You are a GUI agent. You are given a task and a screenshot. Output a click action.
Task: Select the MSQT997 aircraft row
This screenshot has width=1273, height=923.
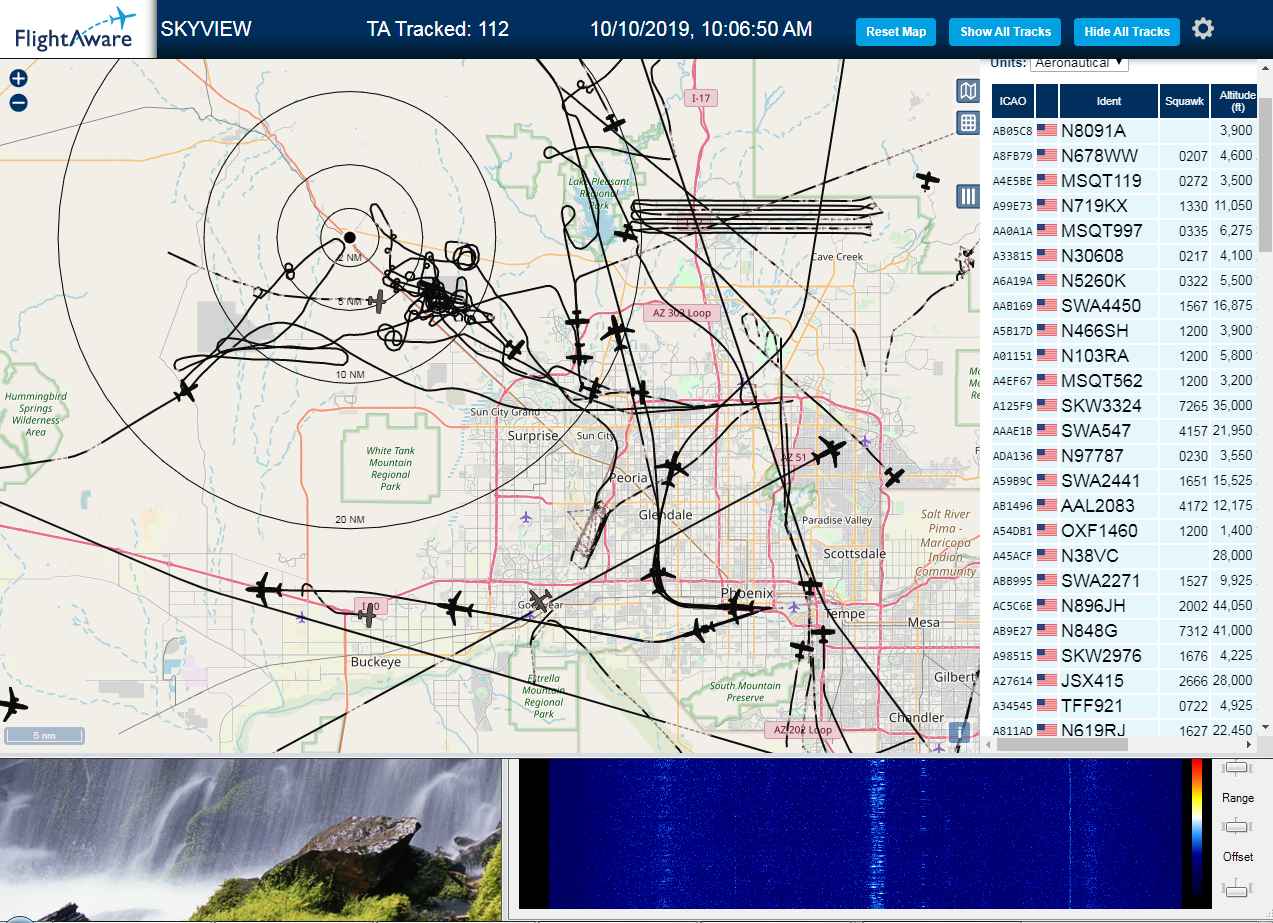[x=1125, y=230]
